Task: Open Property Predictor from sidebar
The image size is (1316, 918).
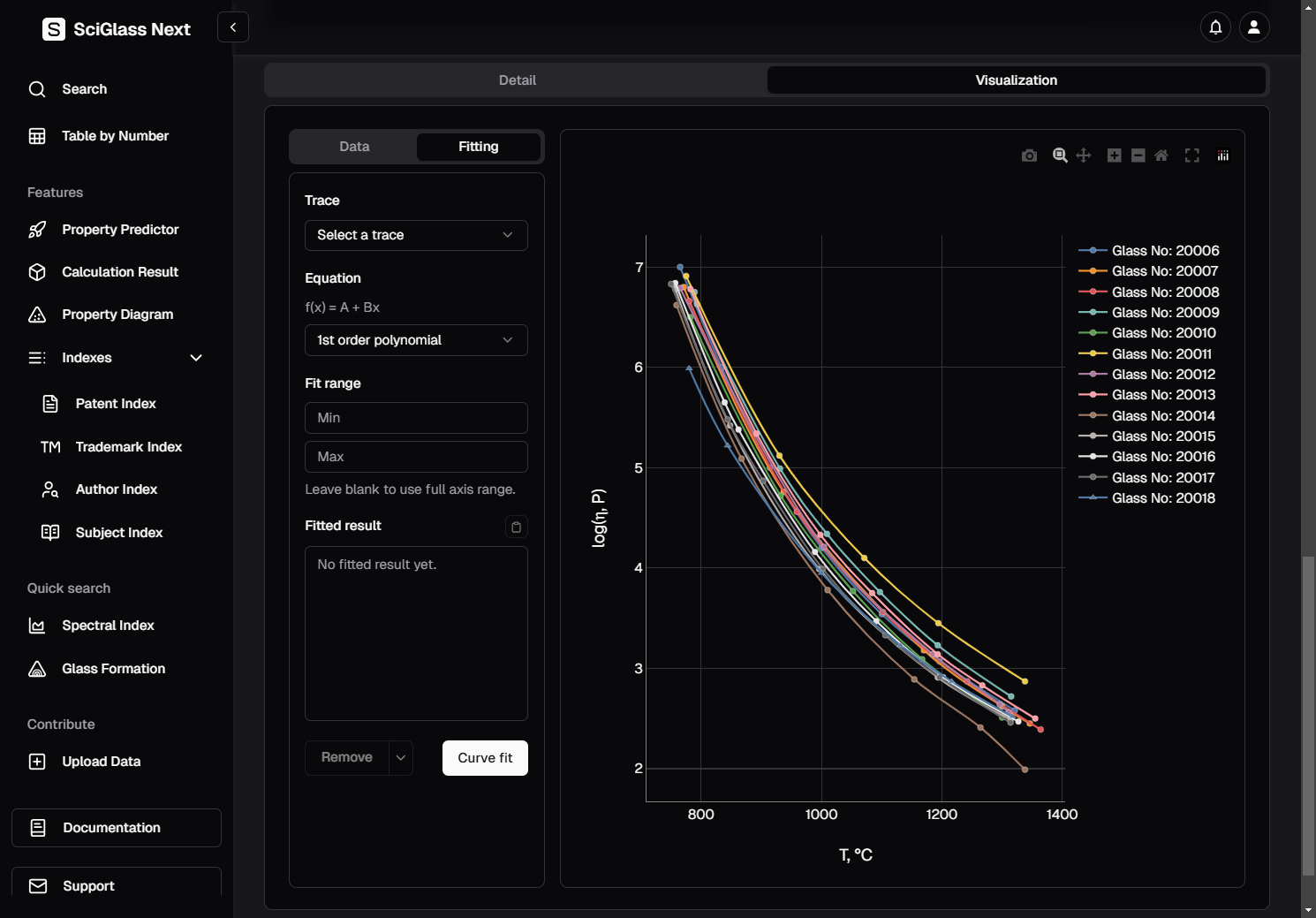Action: [120, 230]
